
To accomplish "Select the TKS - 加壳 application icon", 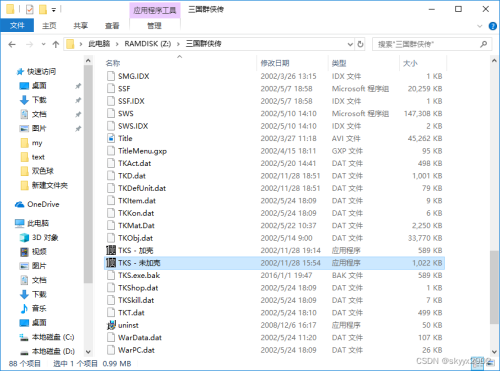I will point(111,250).
